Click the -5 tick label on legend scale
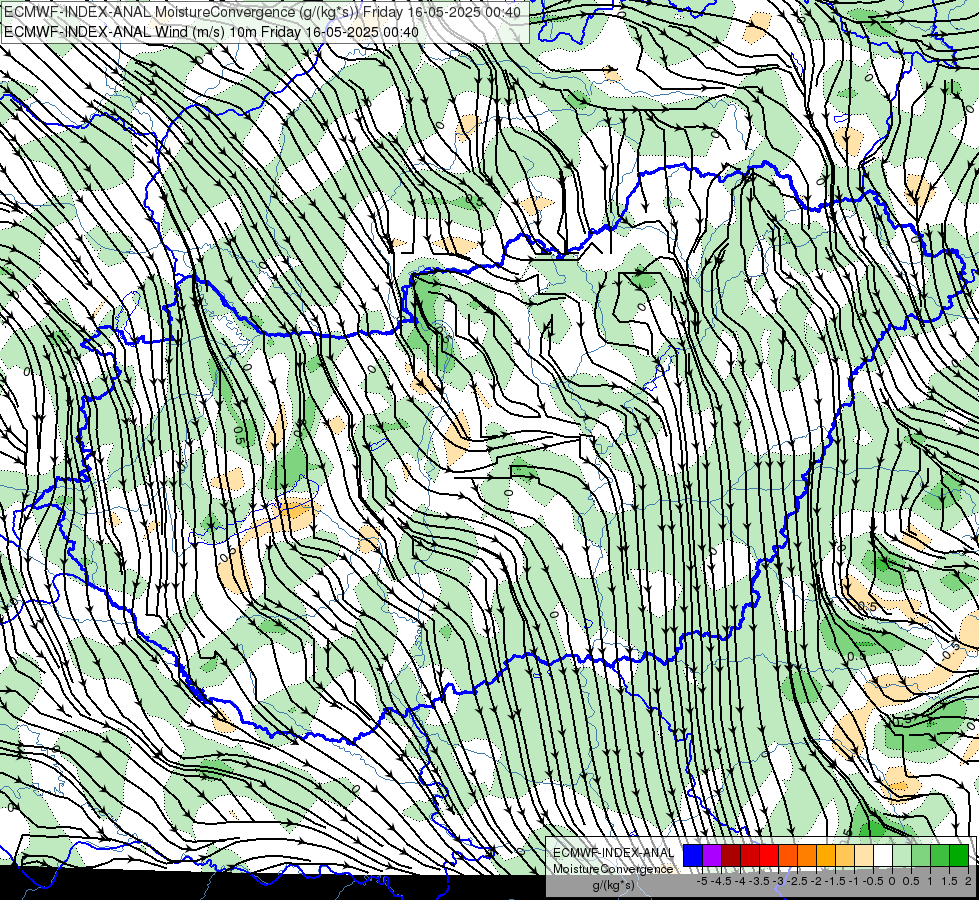The width and height of the screenshot is (979, 900). (702, 881)
